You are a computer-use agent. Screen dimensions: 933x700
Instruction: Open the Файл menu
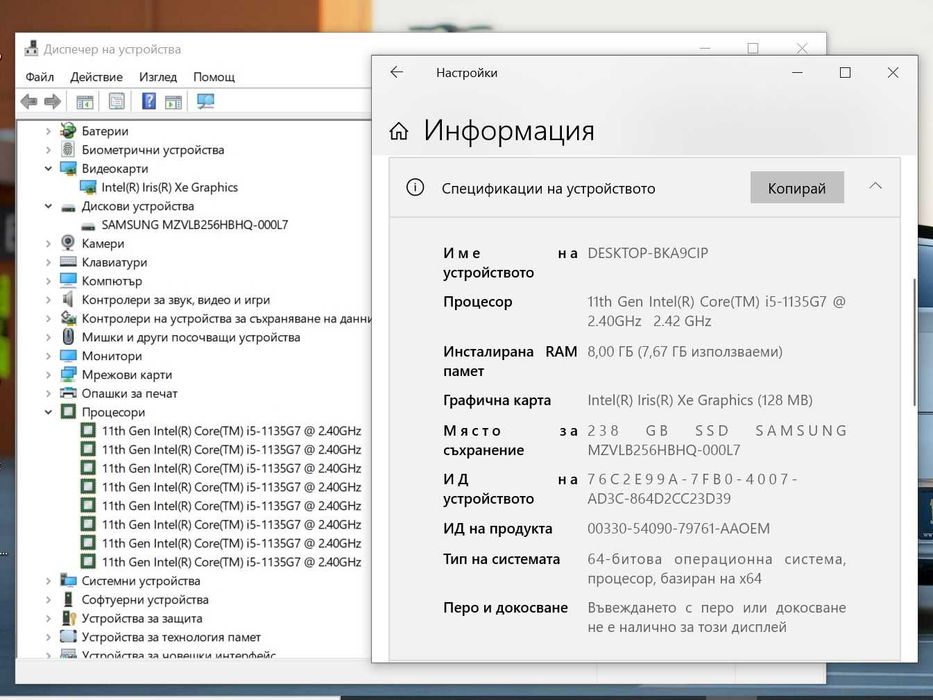tap(39, 77)
